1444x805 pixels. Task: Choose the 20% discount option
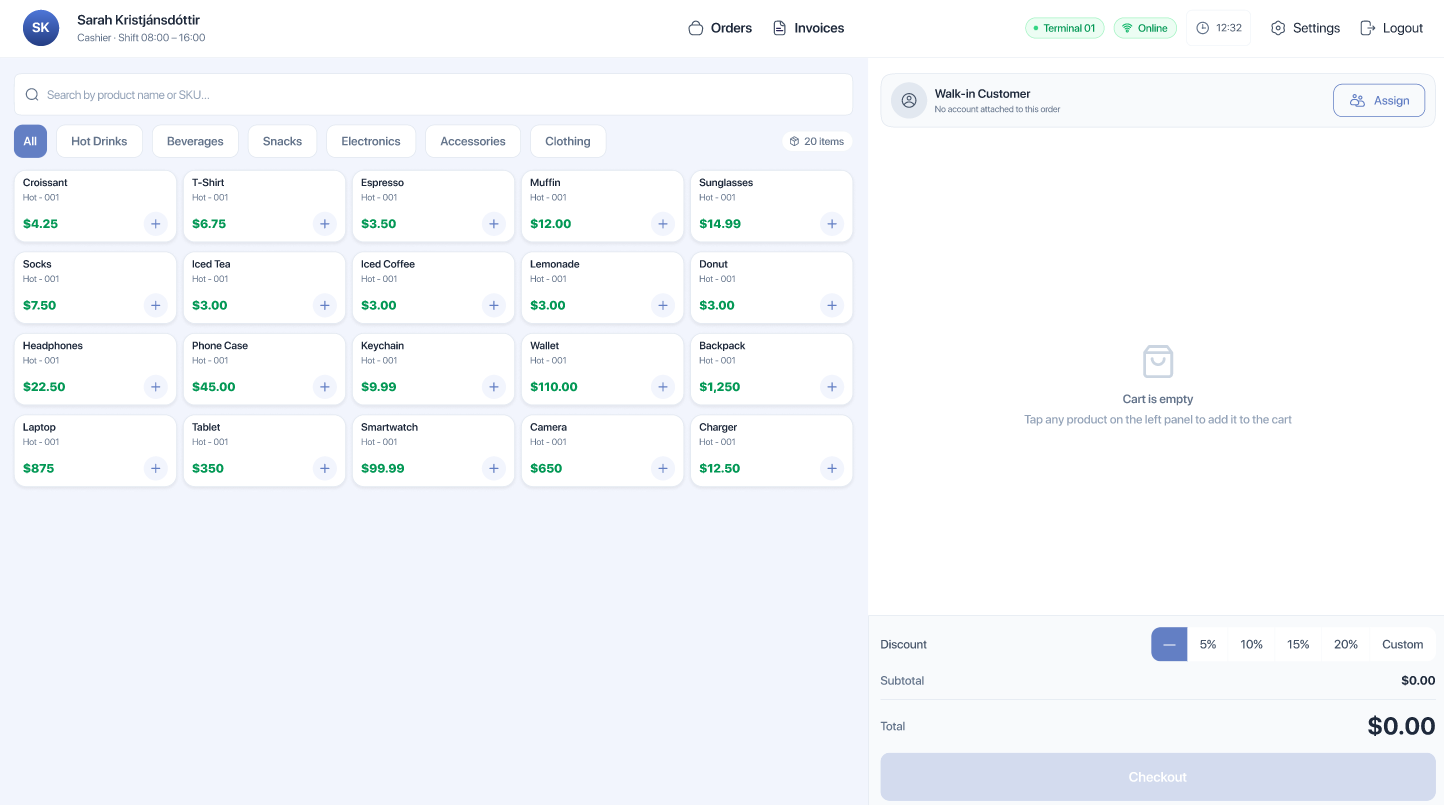pyautogui.click(x=1346, y=644)
